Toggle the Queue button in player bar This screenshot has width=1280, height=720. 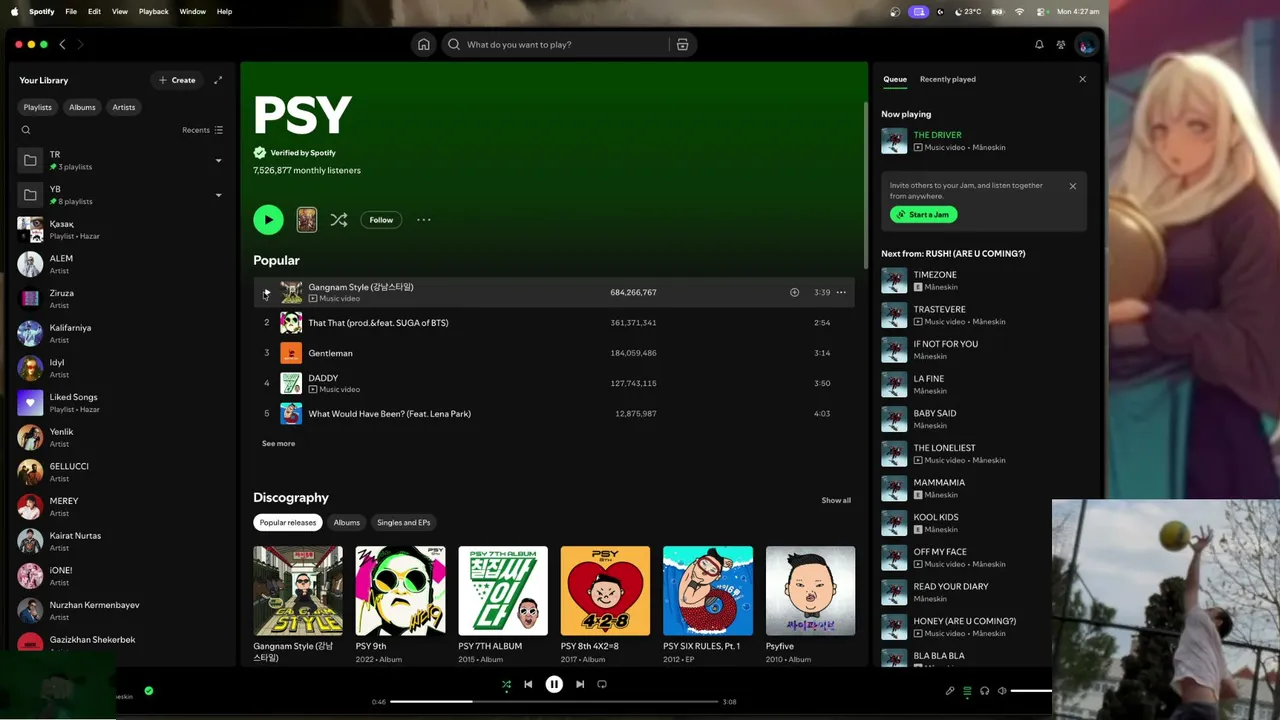[967, 691]
